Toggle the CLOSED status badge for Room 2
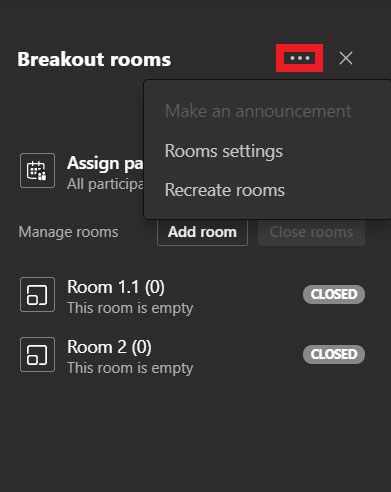Image resolution: width=391 pixels, height=492 pixels. click(x=334, y=354)
